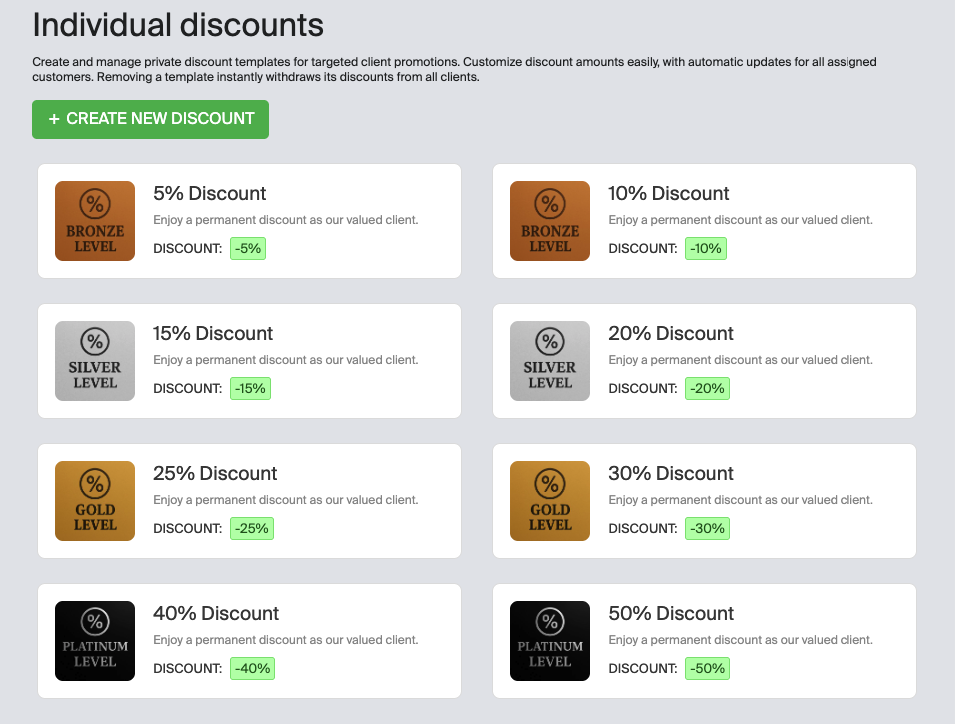Image resolution: width=955 pixels, height=724 pixels.
Task: Click the green -30% discount badge
Action: pyautogui.click(x=707, y=528)
